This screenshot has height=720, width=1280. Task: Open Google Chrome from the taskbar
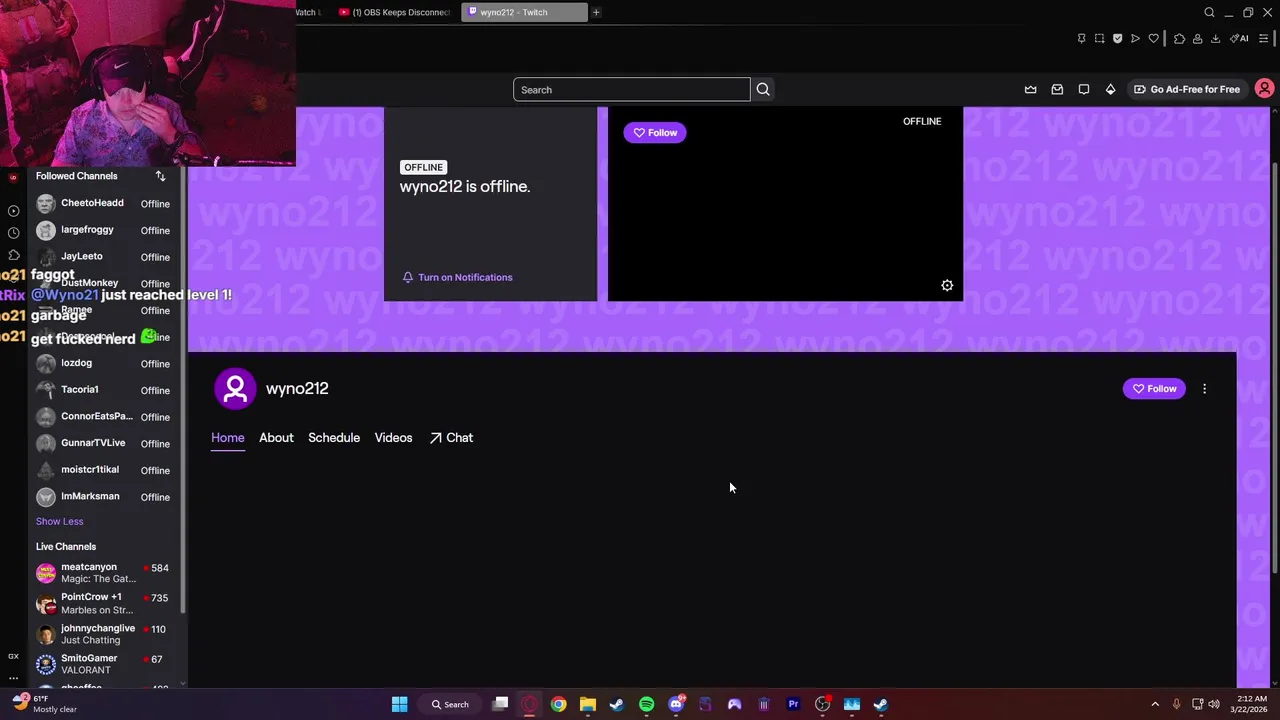click(558, 704)
